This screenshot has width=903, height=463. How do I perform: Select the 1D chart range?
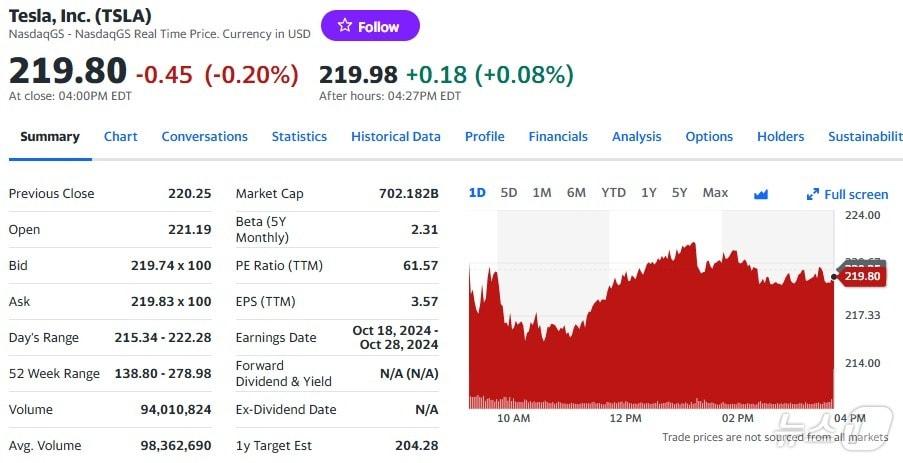477,193
